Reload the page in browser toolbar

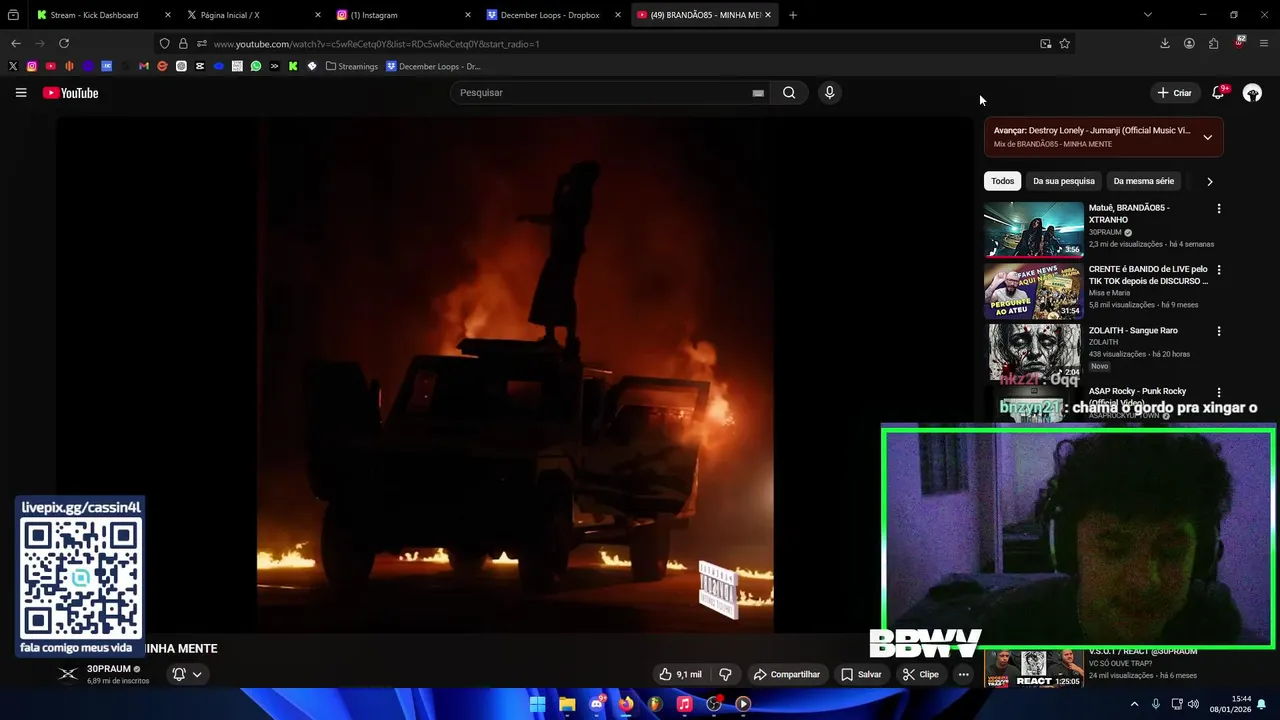tap(64, 44)
